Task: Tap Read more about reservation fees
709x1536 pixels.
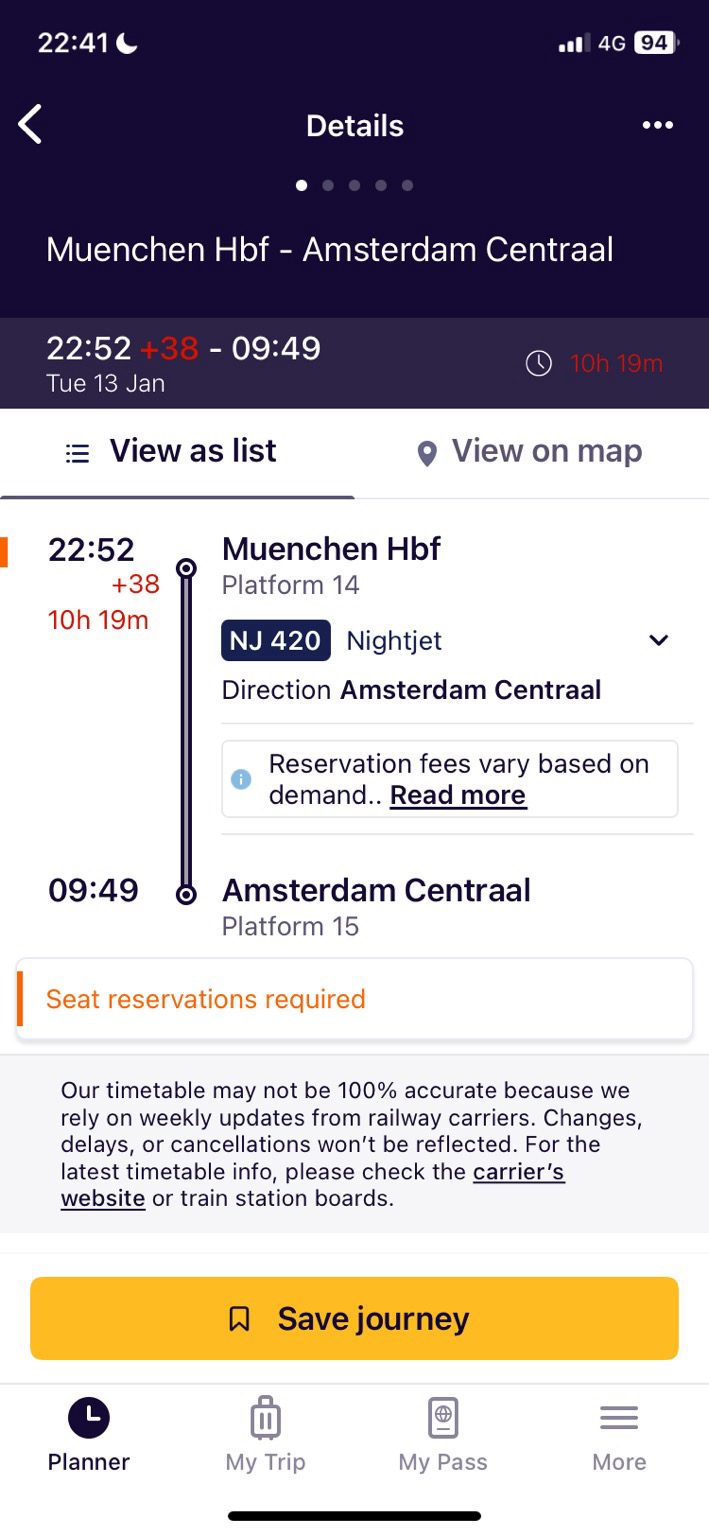Action: 457,795
